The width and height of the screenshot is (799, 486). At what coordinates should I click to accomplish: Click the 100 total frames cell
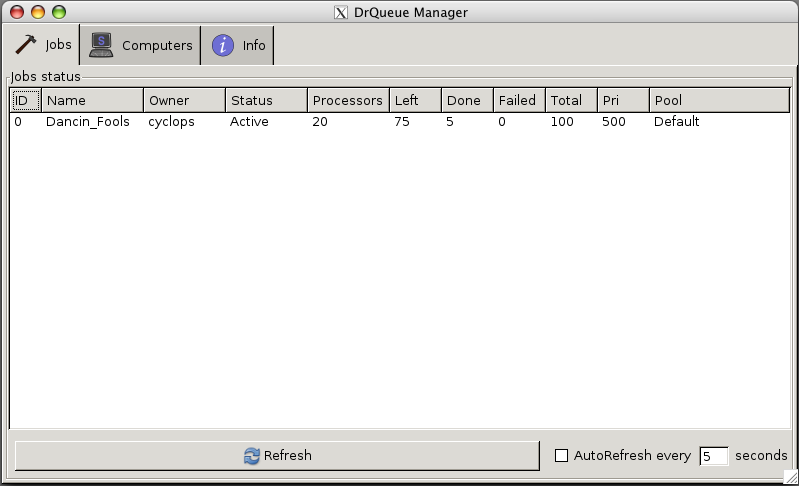click(562, 122)
